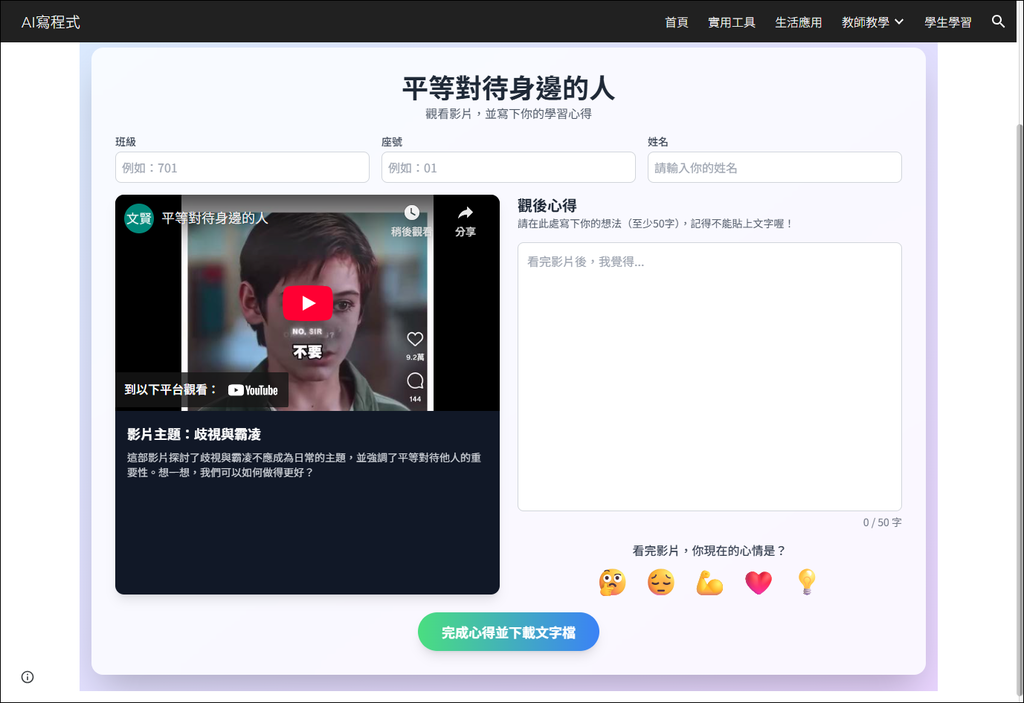Click the comment bubble icon on video

click(415, 381)
